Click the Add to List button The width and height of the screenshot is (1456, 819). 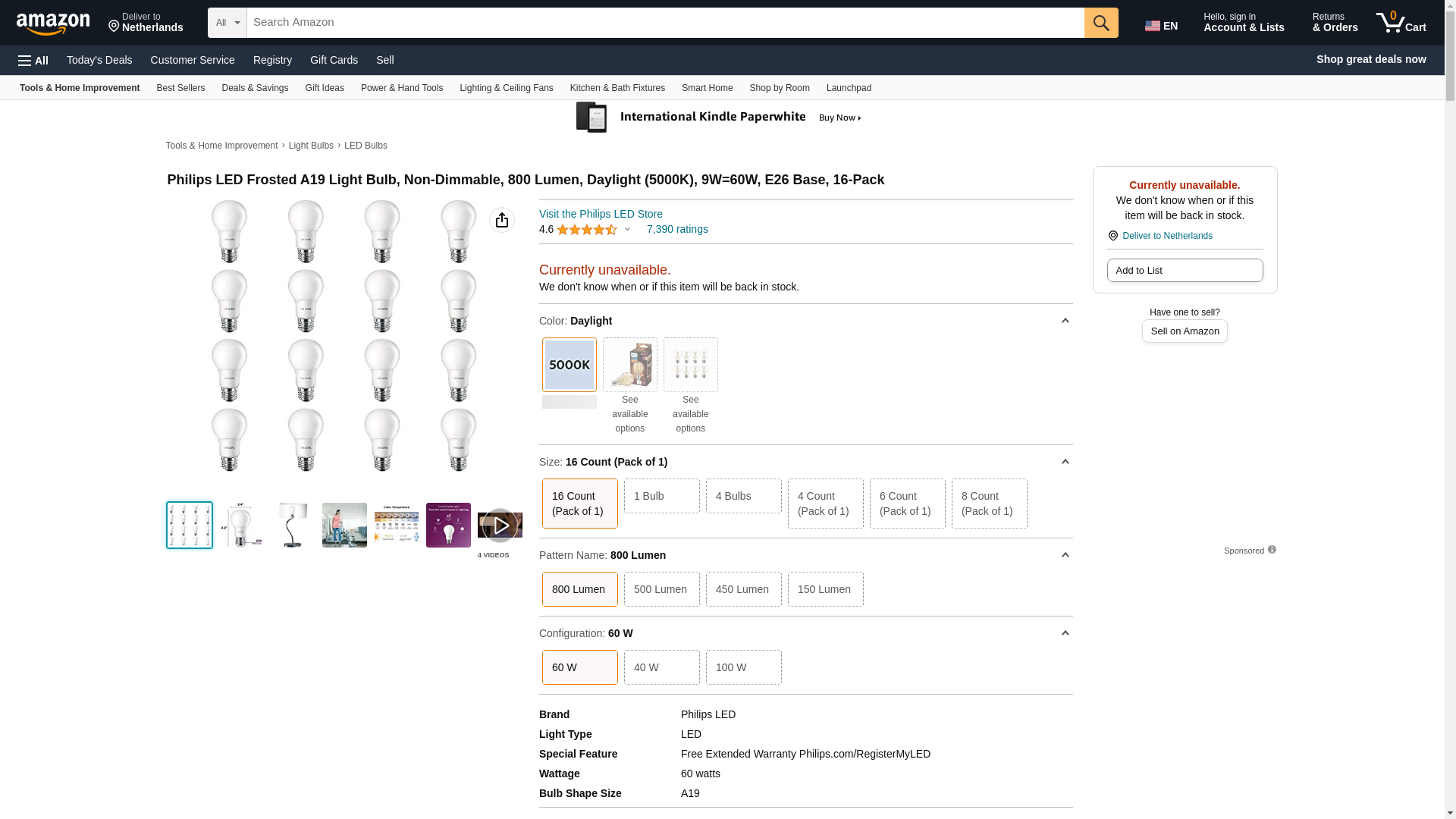[x=1184, y=271]
